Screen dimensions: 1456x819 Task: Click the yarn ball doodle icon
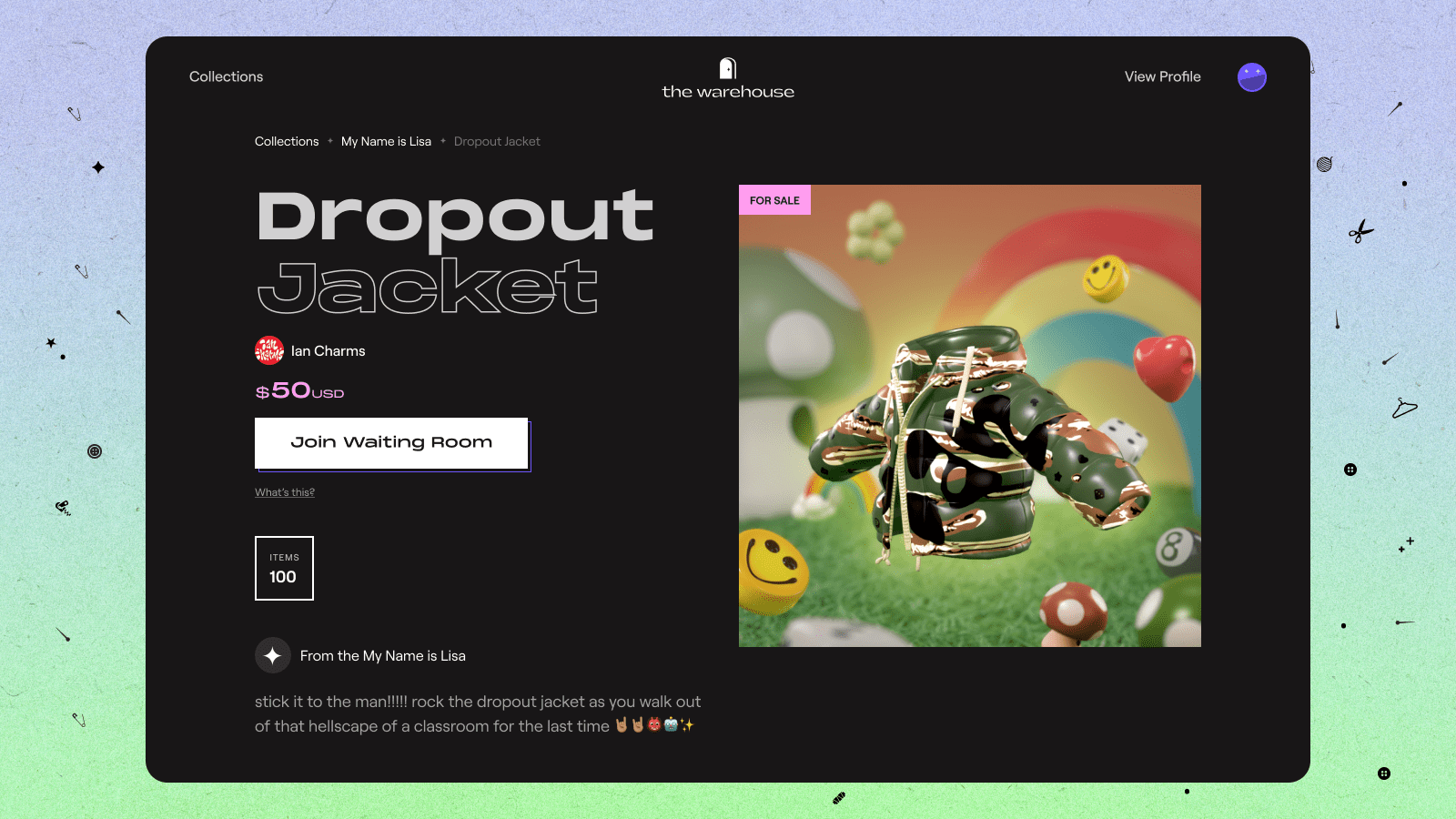(x=1324, y=164)
